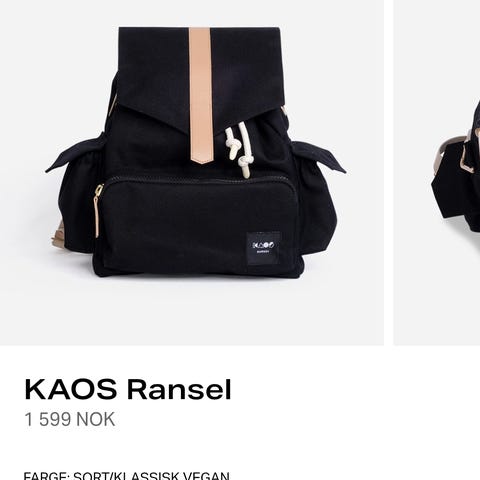Click the word KAOS in the title
480x480 pixels.
[x=71, y=389]
